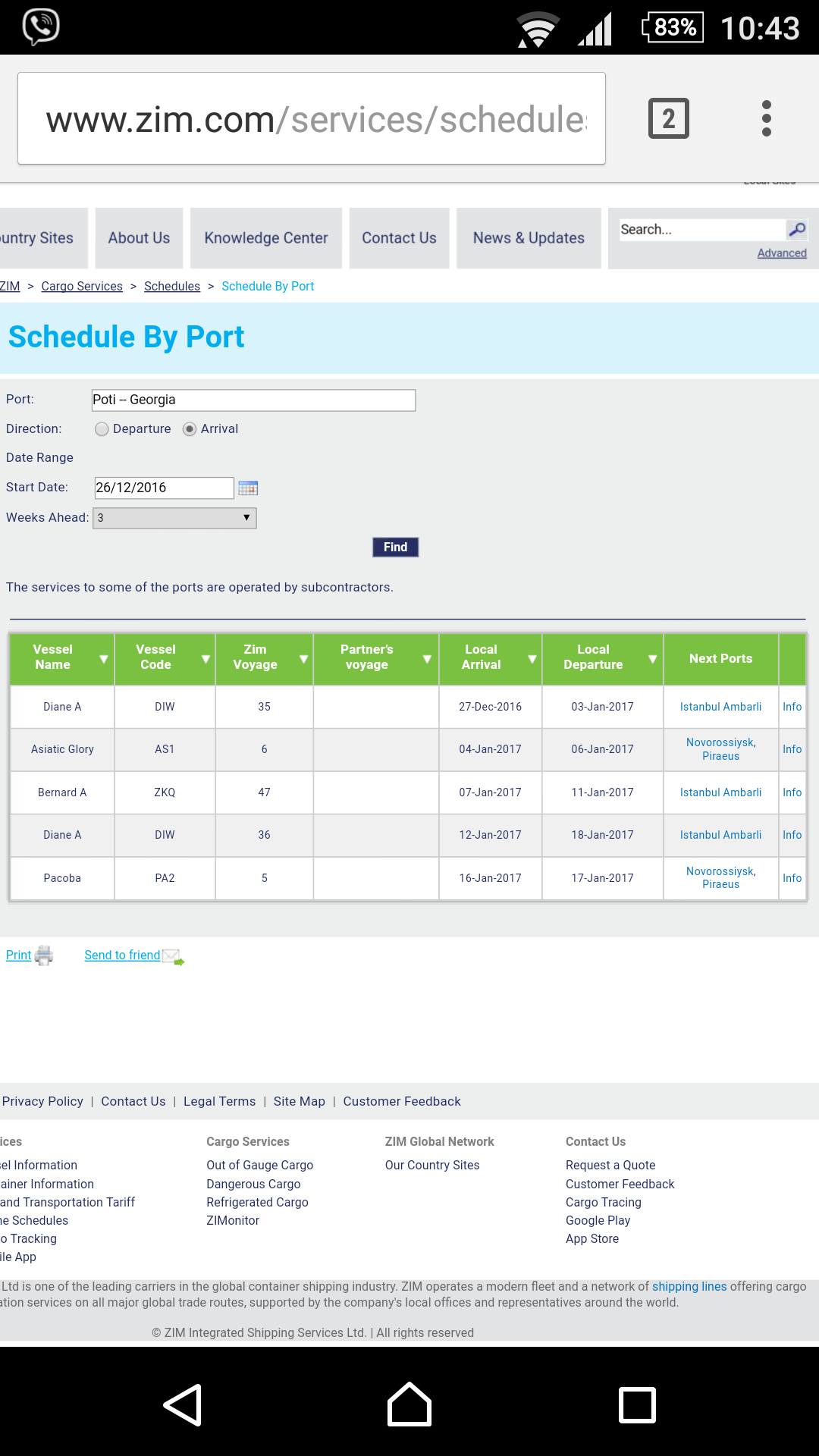This screenshot has height=1456, width=819.
Task: Open the Customer Feedback footer bar link
Action: [402, 1101]
